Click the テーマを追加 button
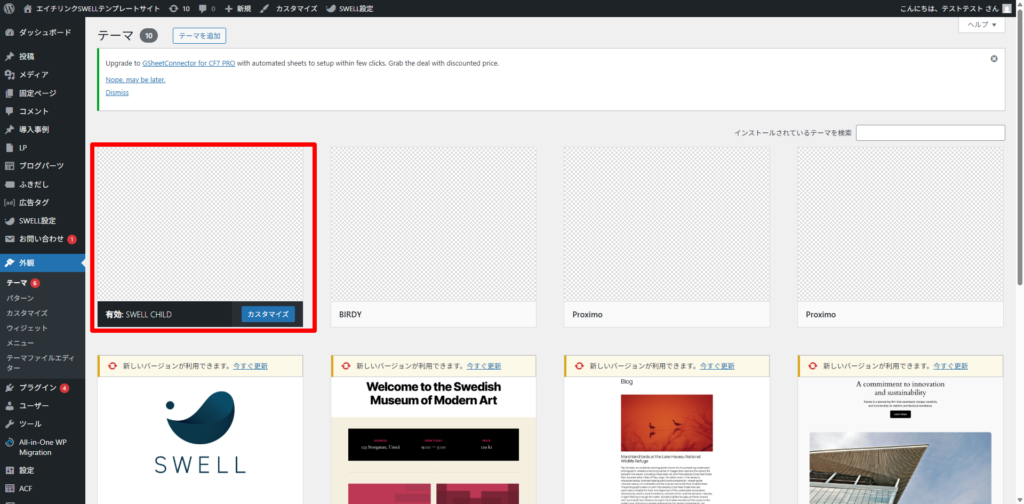 [199, 36]
